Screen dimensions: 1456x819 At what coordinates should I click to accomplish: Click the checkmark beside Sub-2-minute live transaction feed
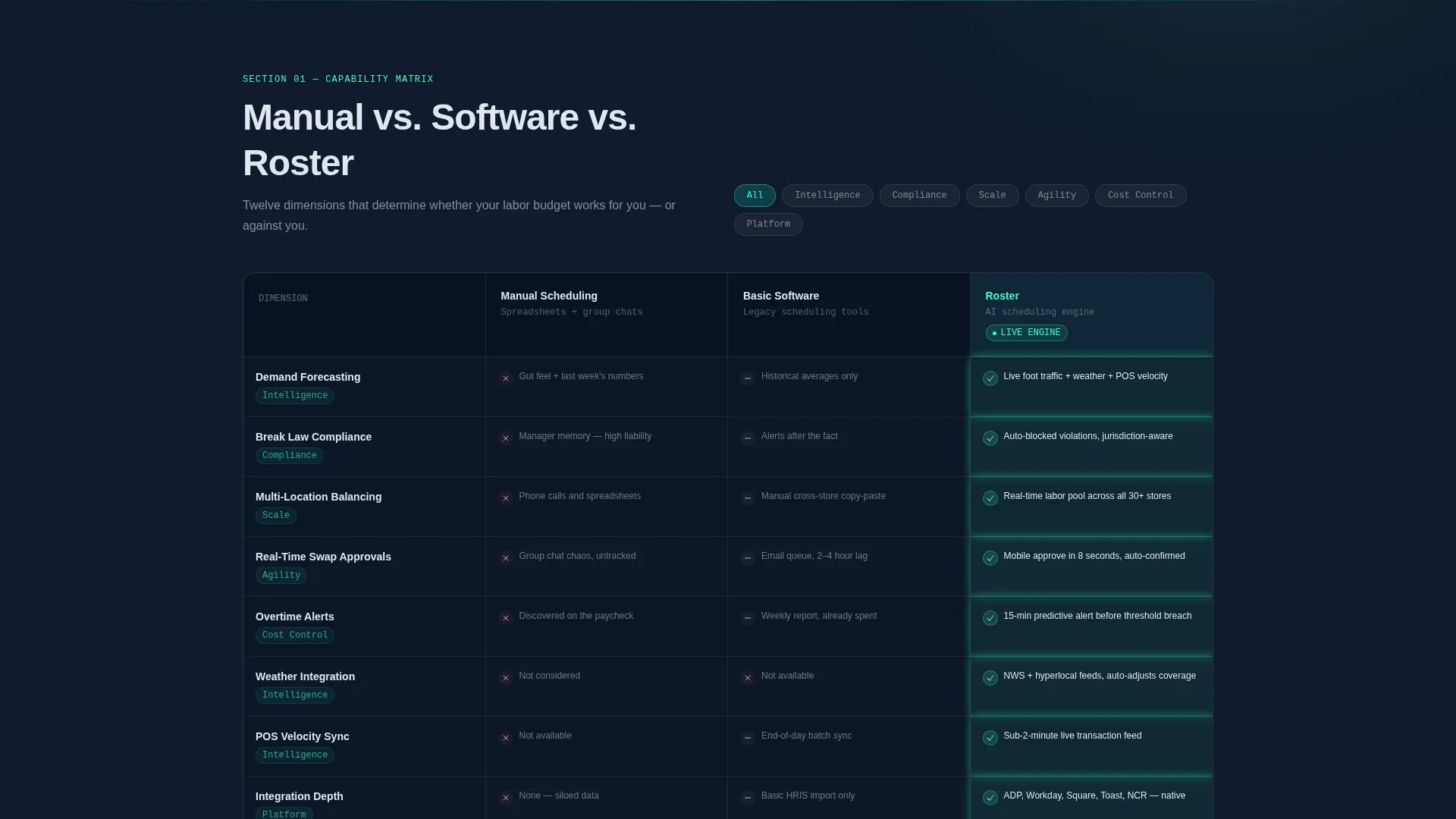point(990,738)
